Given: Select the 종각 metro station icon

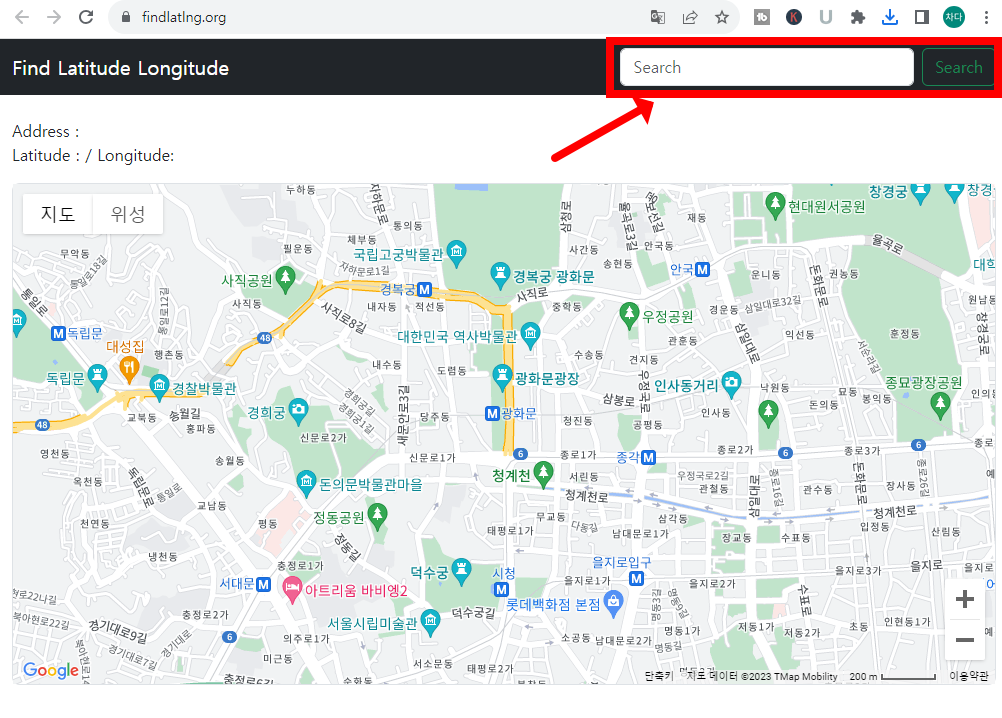Looking at the screenshot, I should [x=649, y=457].
